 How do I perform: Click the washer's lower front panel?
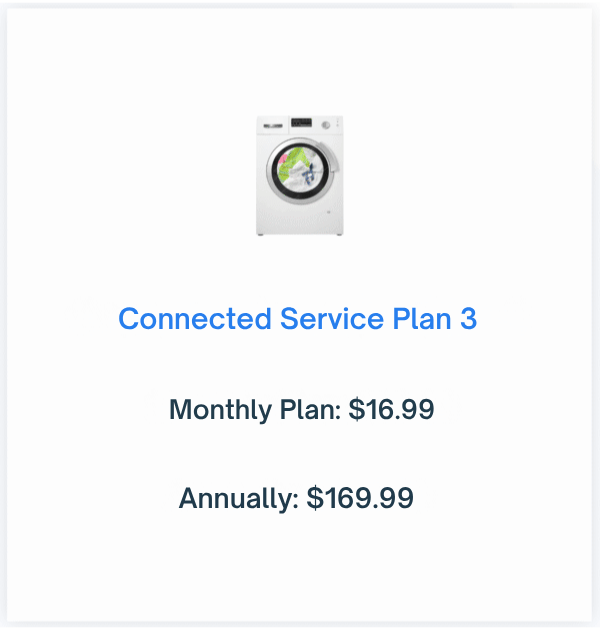[300, 219]
